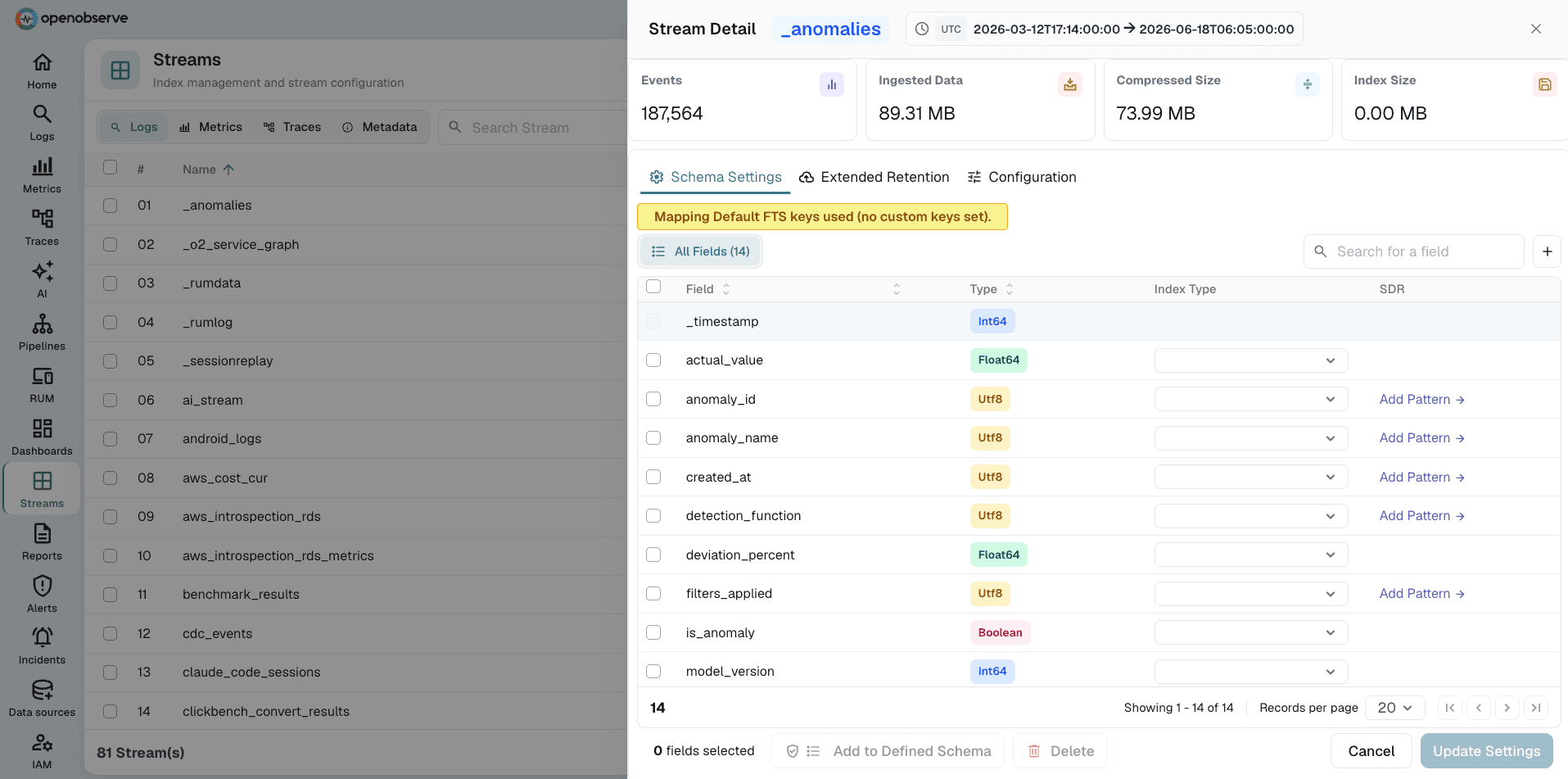Click Add Pattern for detection_function

coord(1421,516)
